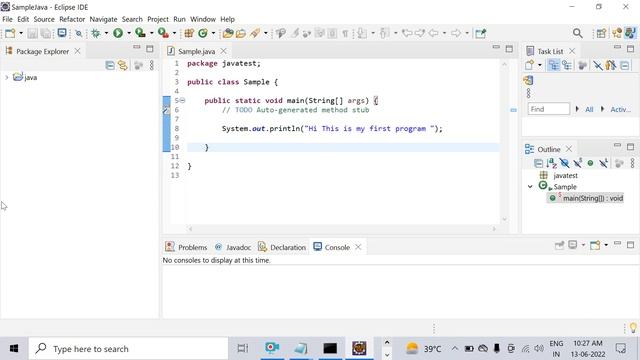Click the Find field in Task List

tap(549, 109)
